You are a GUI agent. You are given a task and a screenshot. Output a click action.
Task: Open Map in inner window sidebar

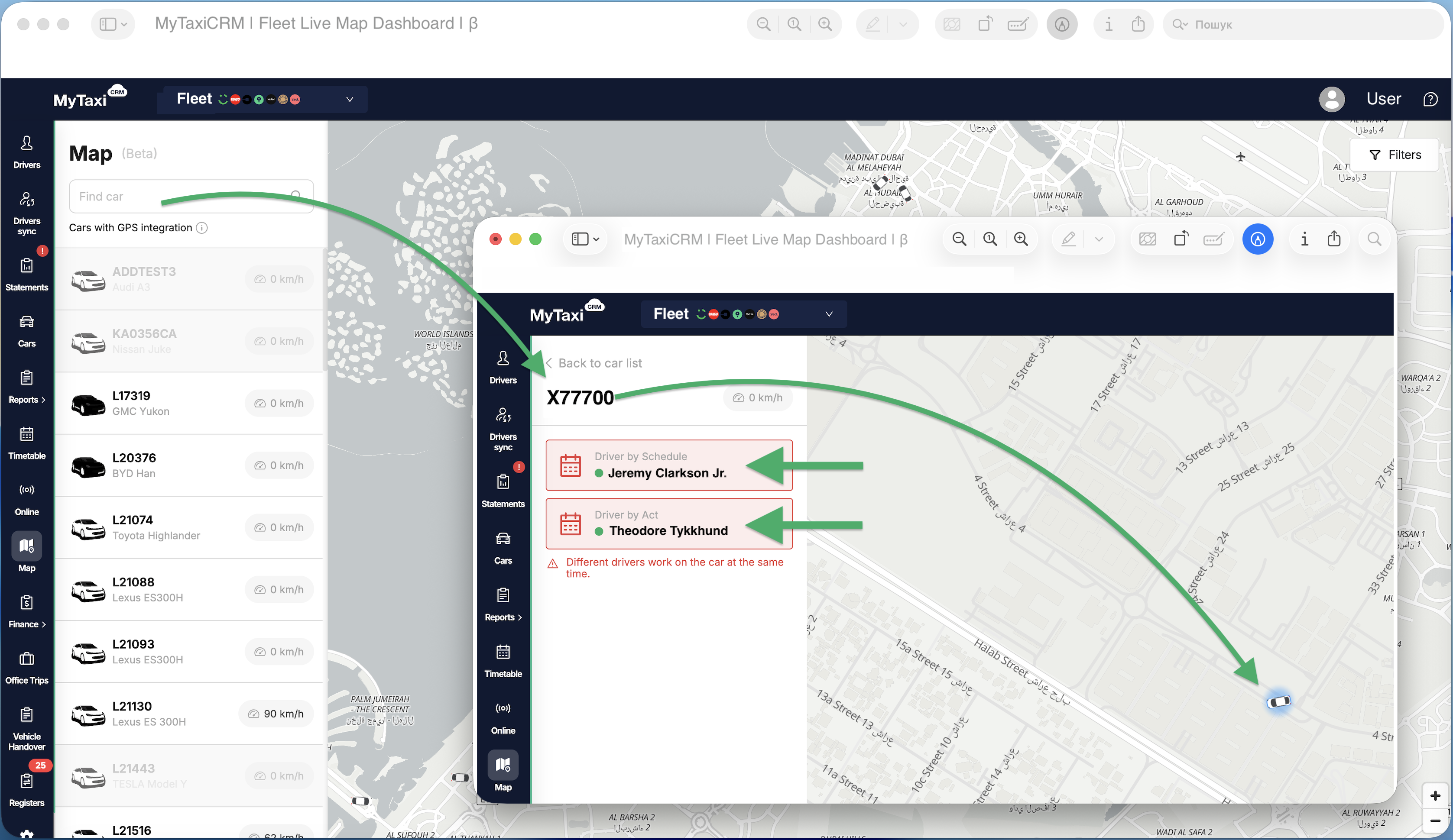(x=503, y=772)
